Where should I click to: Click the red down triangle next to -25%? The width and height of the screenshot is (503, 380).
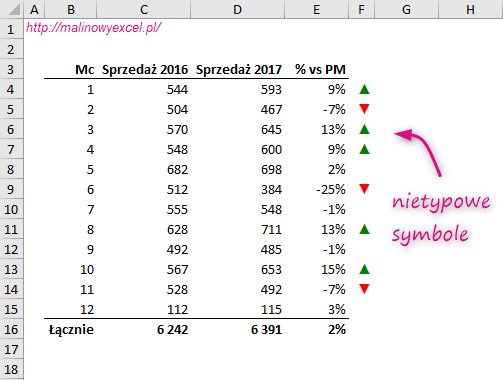click(364, 189)
